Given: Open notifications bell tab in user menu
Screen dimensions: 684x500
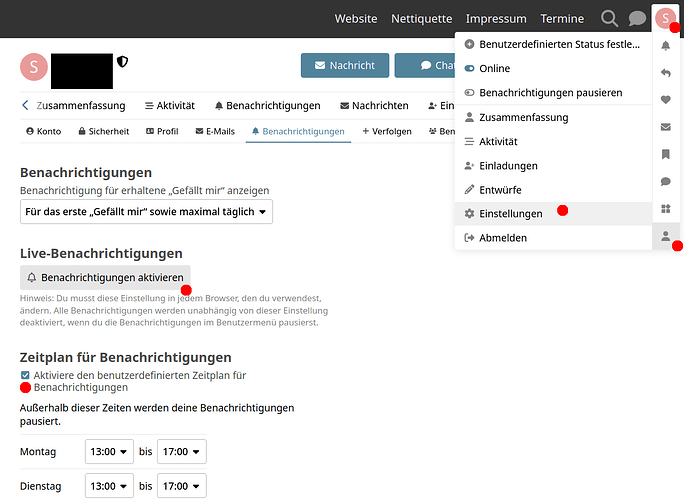Looking at the screenshot, I should pyautogui.click(x=666, y=45).
